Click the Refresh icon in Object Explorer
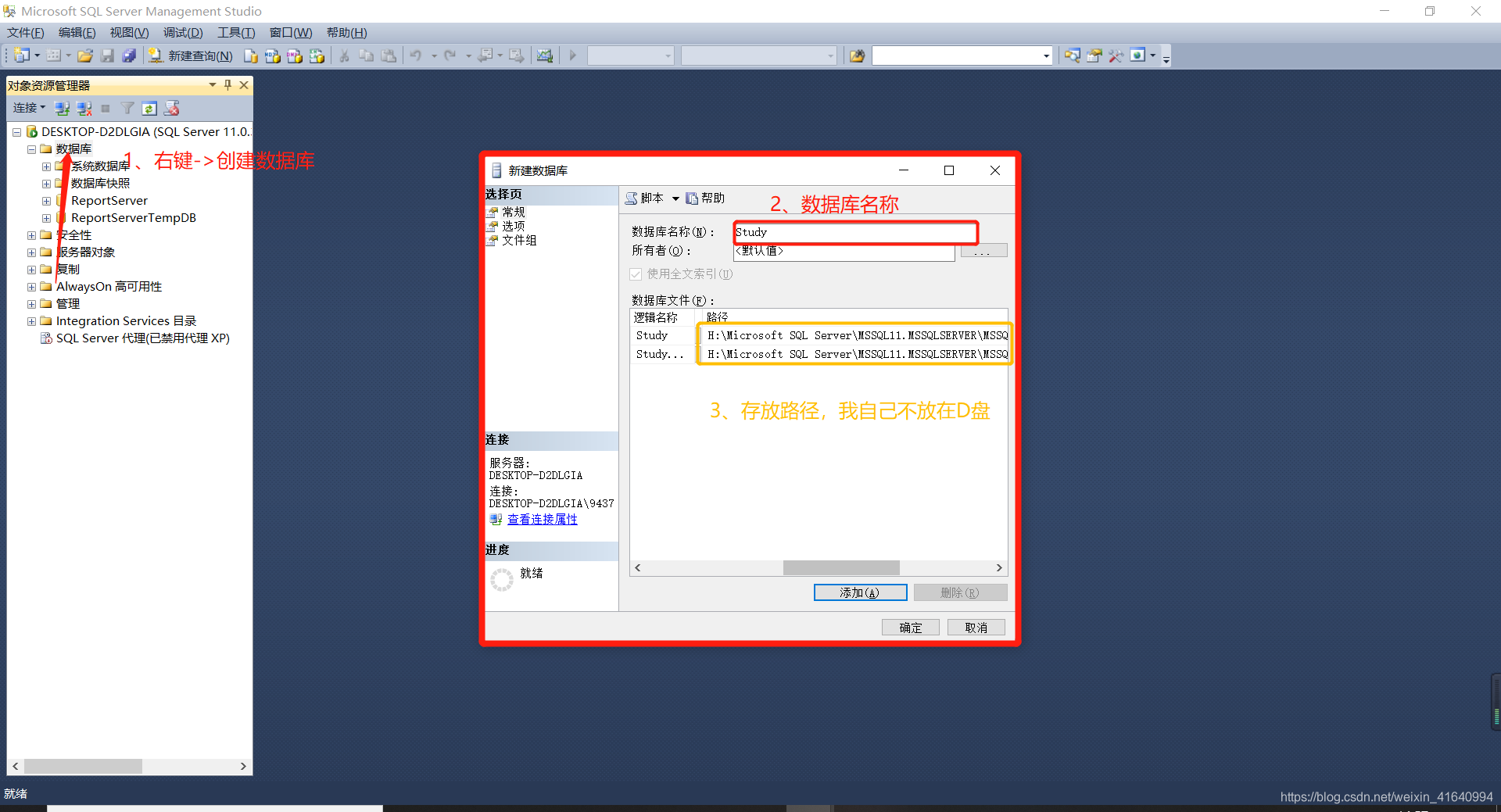This screenshot has height=812, width=1501. [x=149, y=108]
